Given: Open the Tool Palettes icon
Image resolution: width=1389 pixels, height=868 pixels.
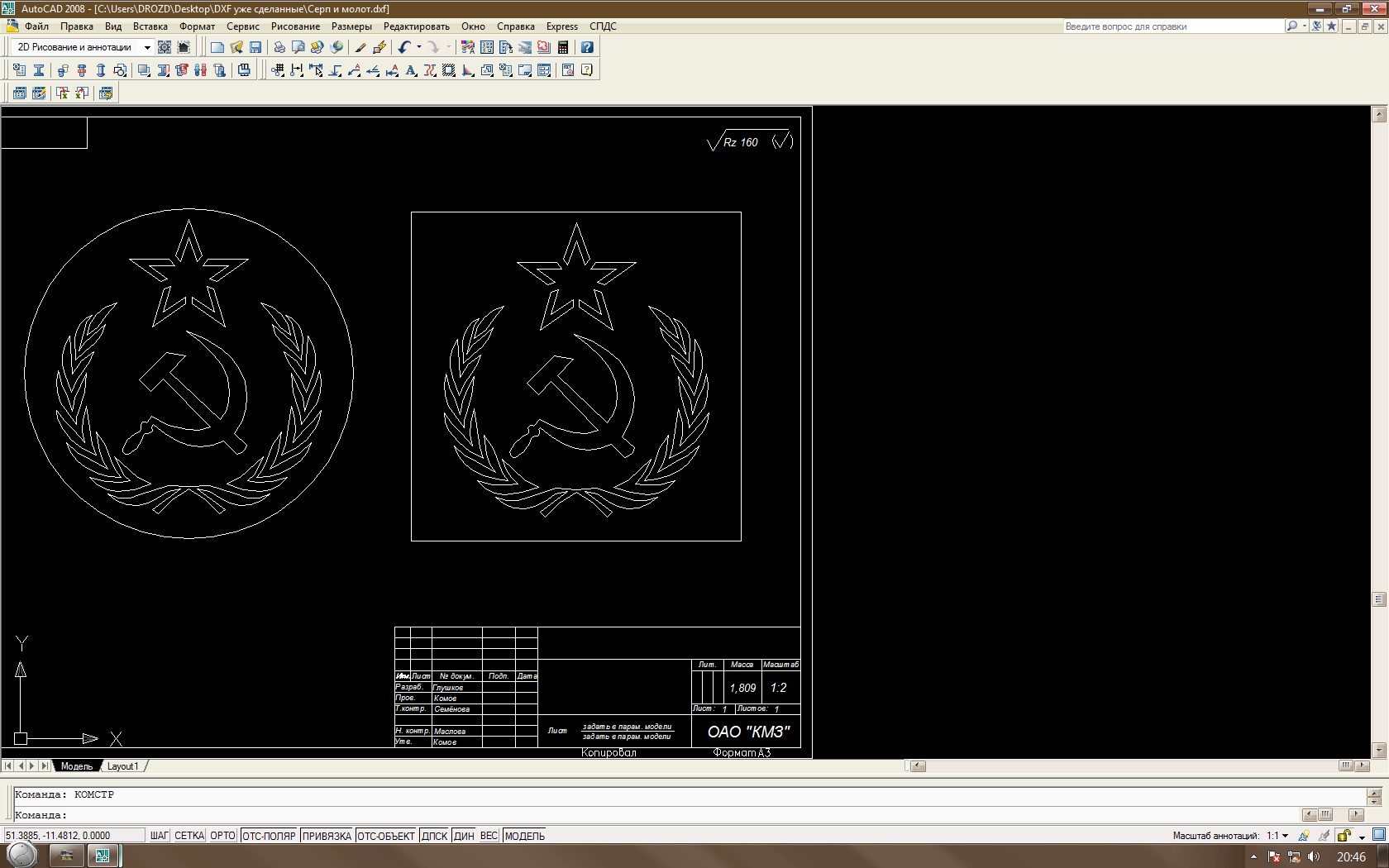Looking at the screenshot, I should (x=506, y=47).
